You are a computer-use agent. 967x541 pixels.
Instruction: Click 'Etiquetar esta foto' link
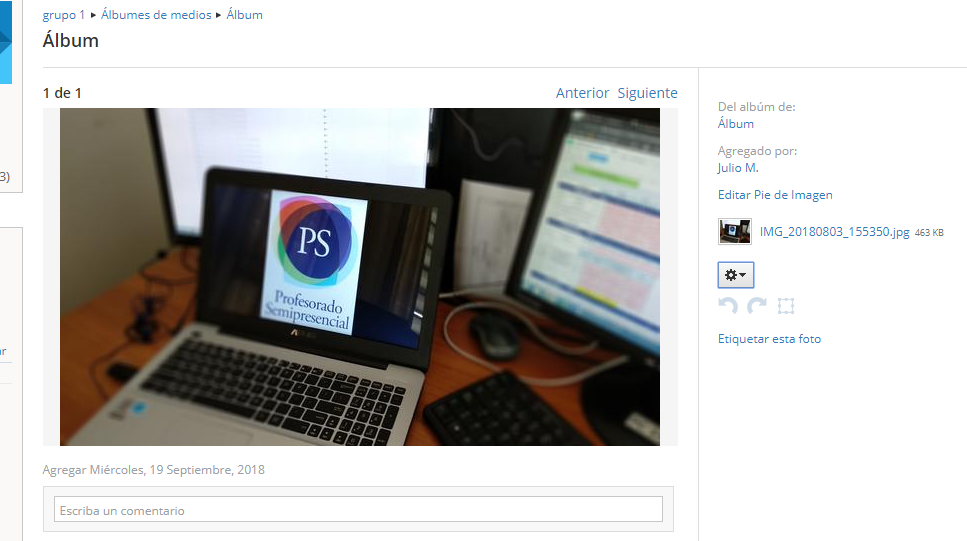769,339
